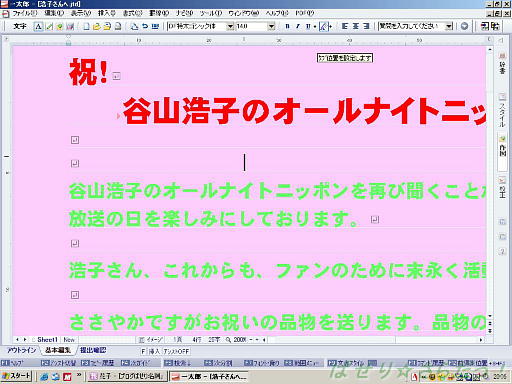512x384 pixels.
Task: Click the New document icon
Action: (x=86, y=26)
